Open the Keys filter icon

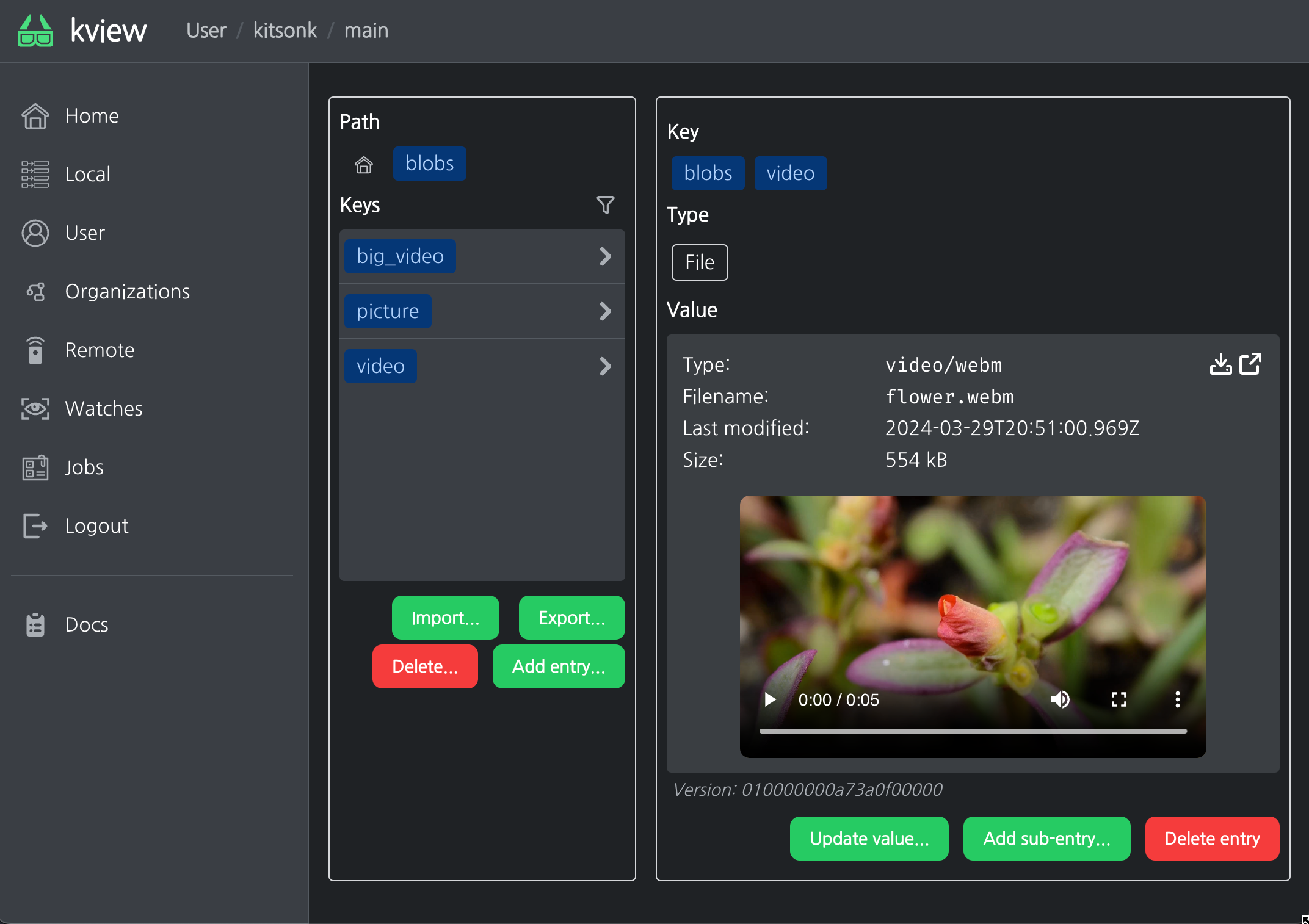(x=605, y=206)
